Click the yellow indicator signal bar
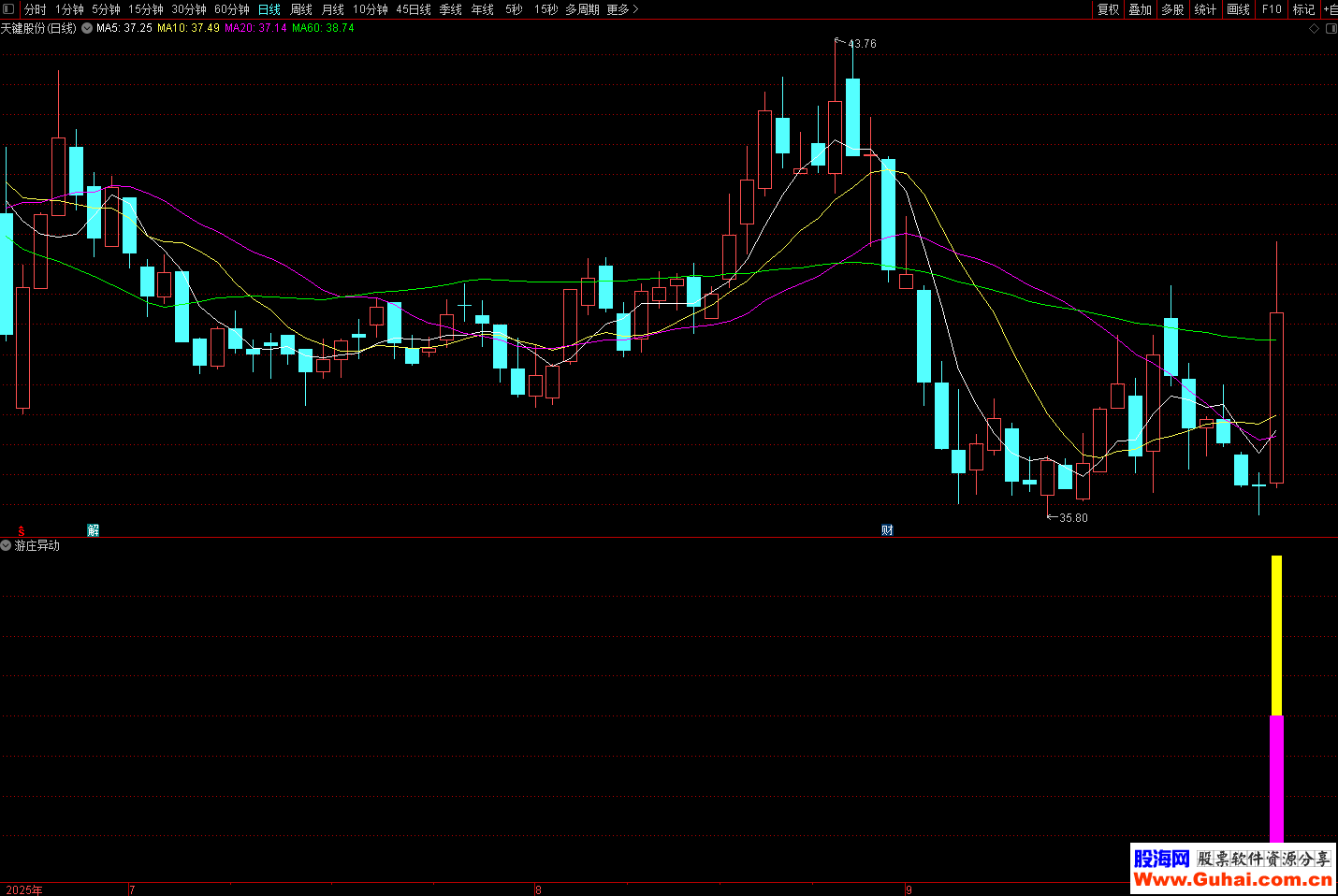1338x896 pixels. click(1276, 635)
